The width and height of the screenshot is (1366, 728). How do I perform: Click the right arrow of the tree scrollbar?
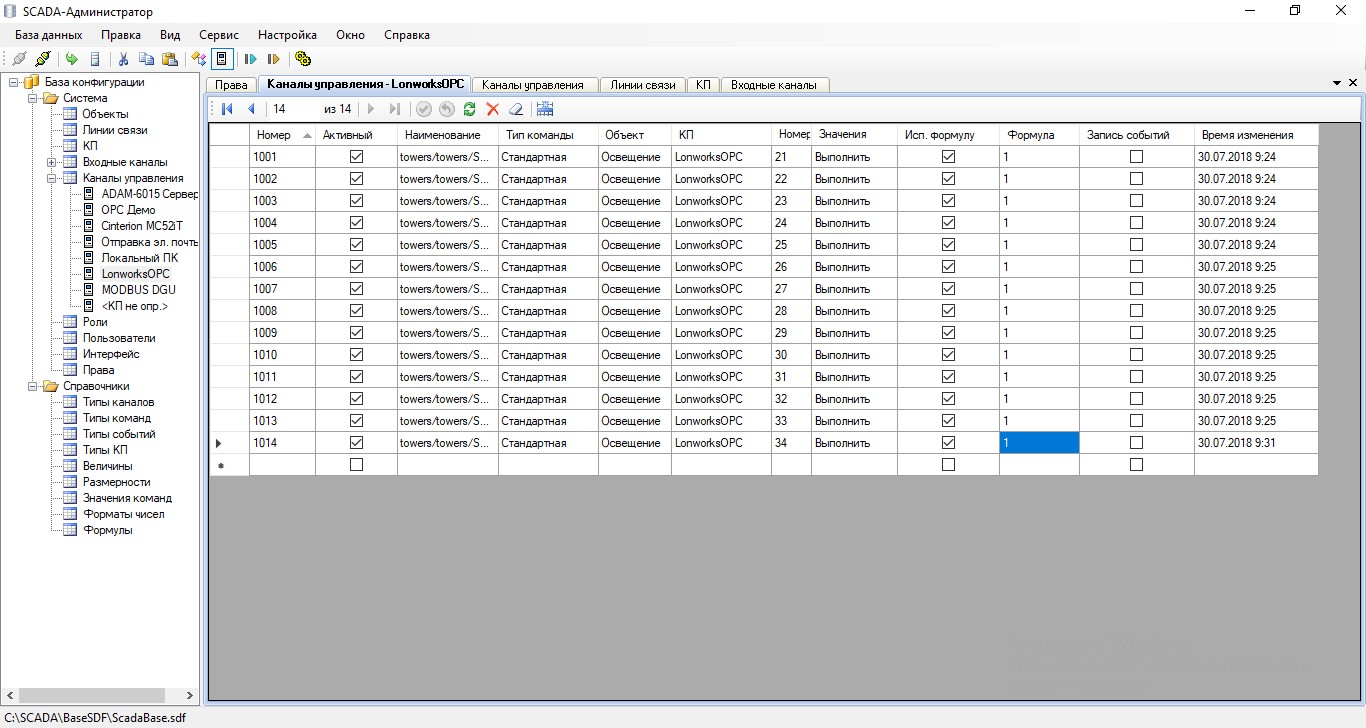pos(190,695)
